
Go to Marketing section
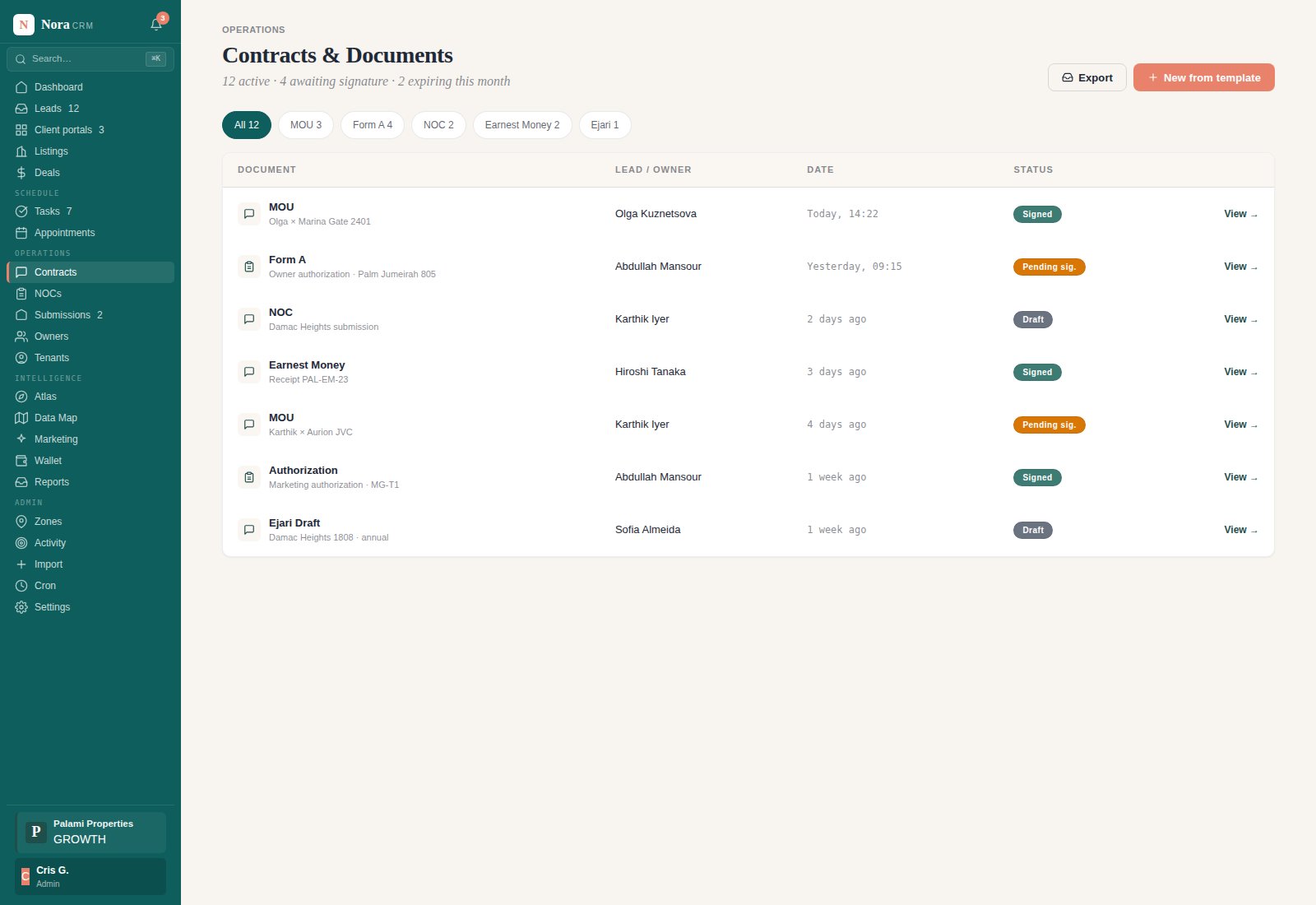pyautogui.click(x=90, y=439)
